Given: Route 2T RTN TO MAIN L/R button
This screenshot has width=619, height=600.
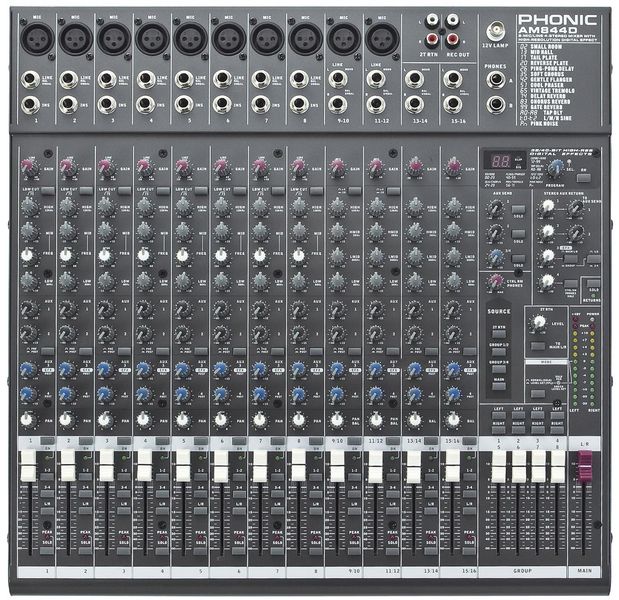Looking at the screenshot, I should pyautogui.click(x=538, y=347).
